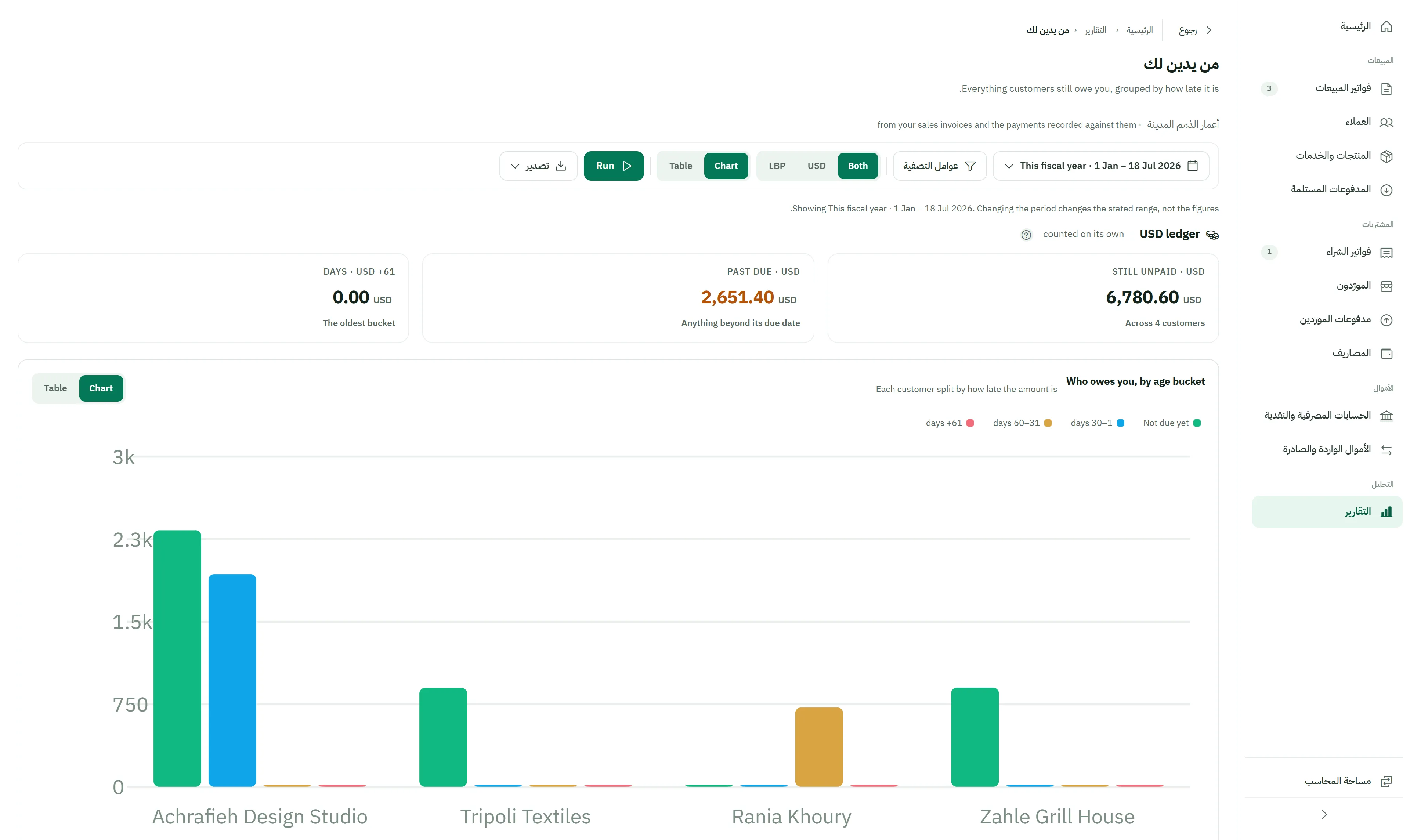Select Table view in toolbar toggle
The height and width of the screenshot is (840, 1410).
[x=680, y=166]
